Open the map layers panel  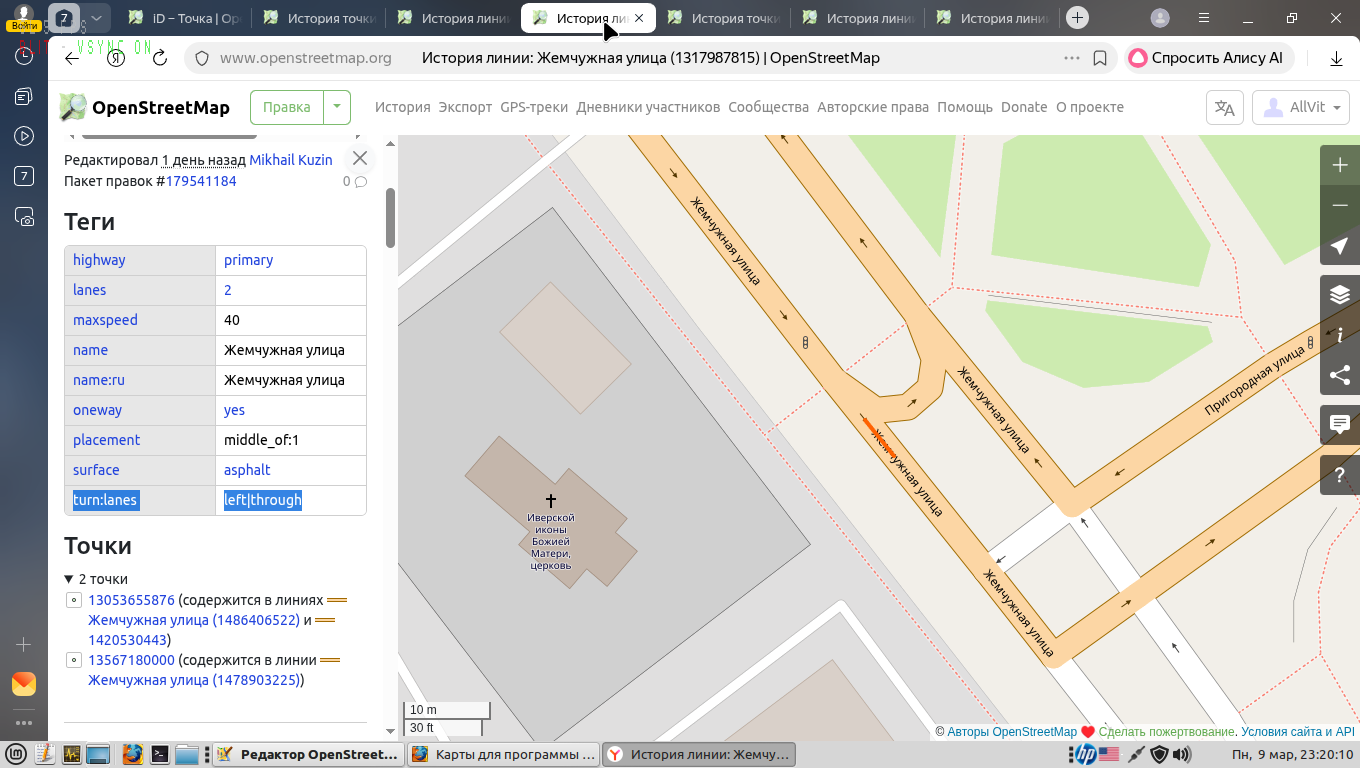pyautogui.click(x=1340, y=294)
